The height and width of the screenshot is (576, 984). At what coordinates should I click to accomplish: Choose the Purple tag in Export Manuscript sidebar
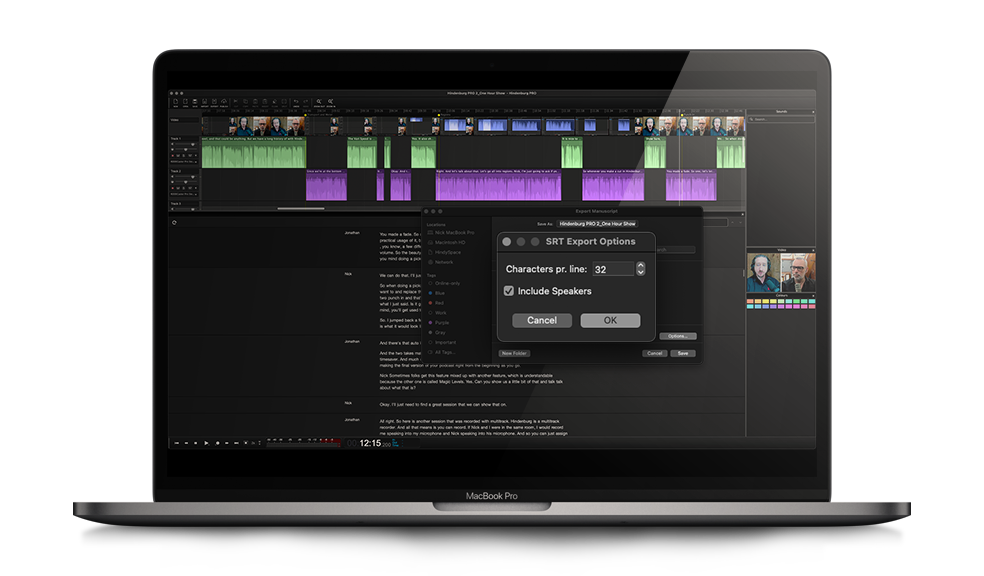(x=438, y=323)
